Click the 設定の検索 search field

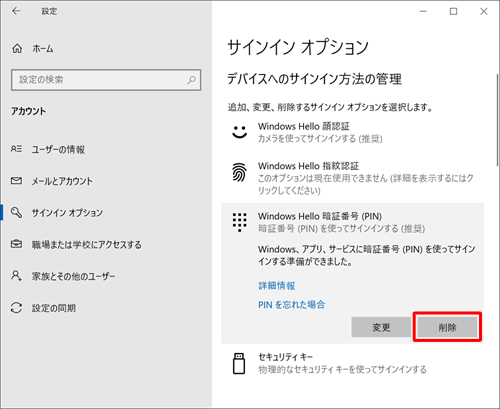[x=106, y=80]
